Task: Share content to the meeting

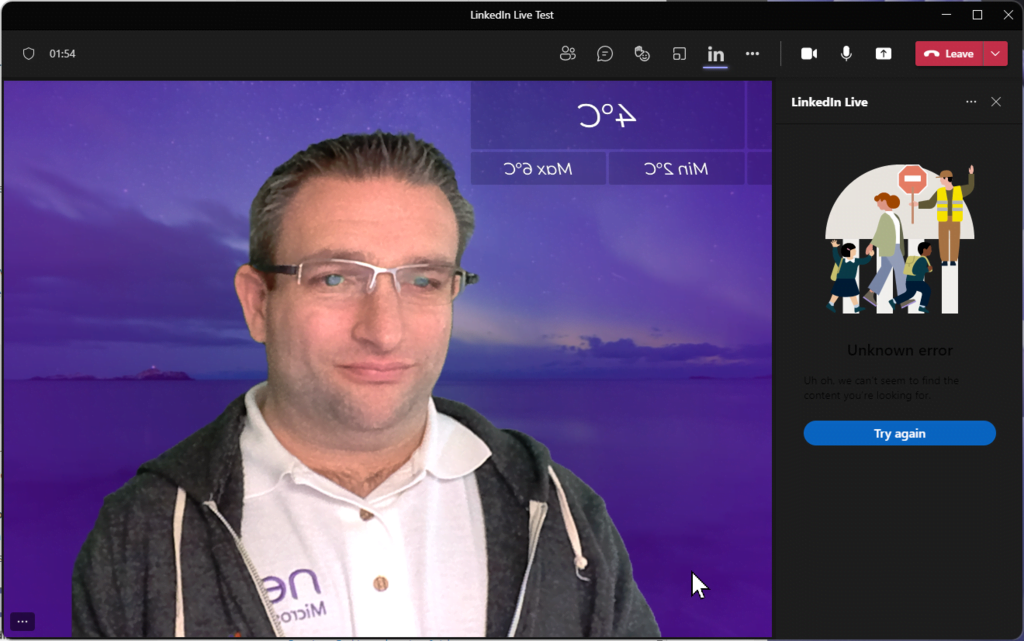Action: pyautogui.click(x=883, y=54)
